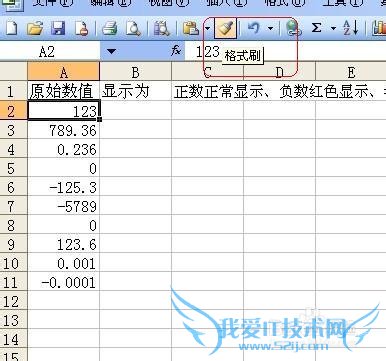
Task: Select cell with value -125.3
Action: (63, 187)
